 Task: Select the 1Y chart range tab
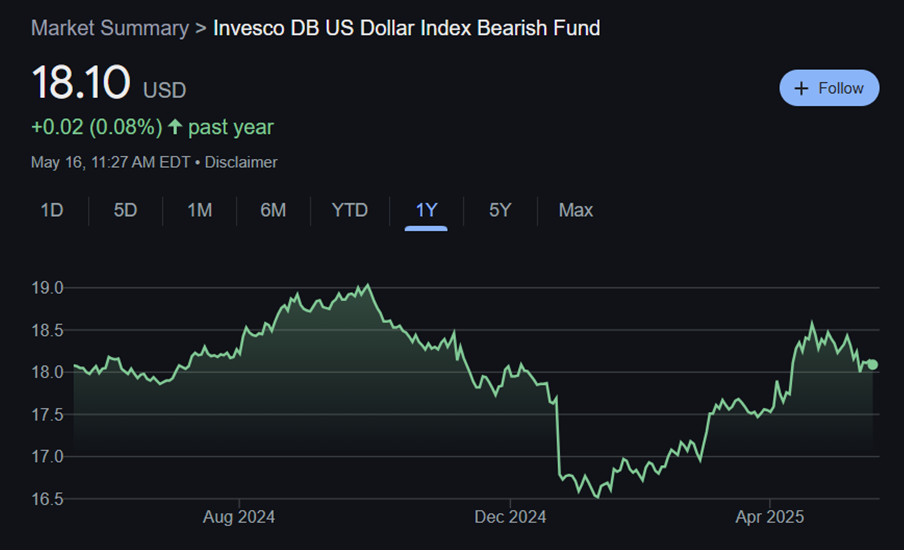pyautogui.click(x=426, y=210)
